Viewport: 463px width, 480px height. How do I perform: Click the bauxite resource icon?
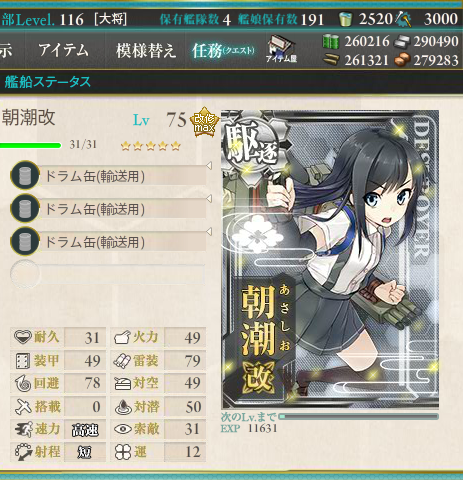pos(402,60)
